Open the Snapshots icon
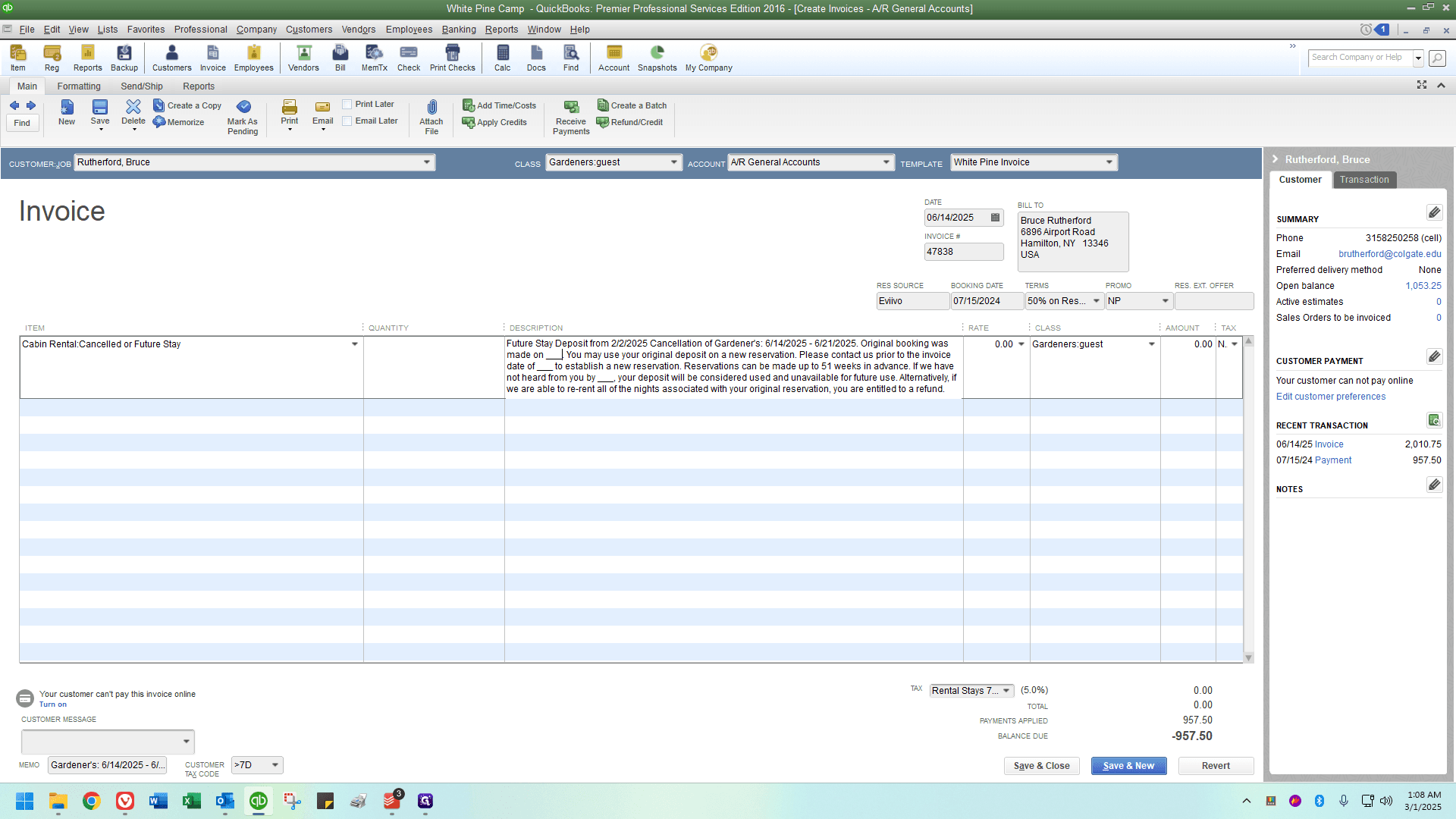 657,58
